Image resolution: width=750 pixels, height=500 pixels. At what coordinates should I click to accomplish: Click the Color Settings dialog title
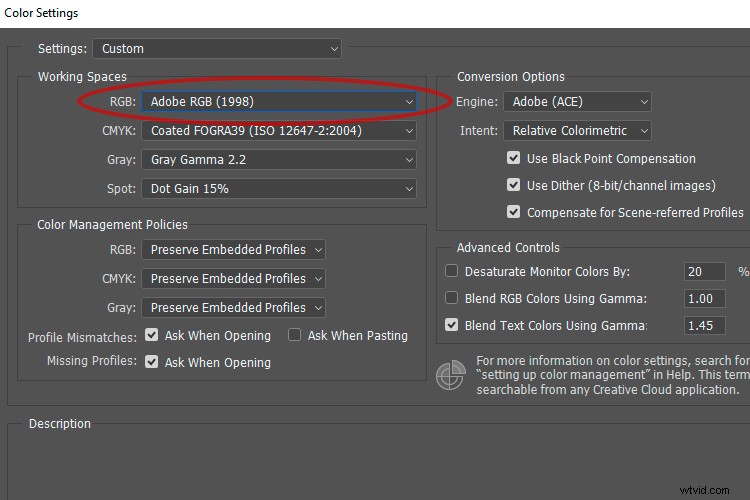point(41,13)
